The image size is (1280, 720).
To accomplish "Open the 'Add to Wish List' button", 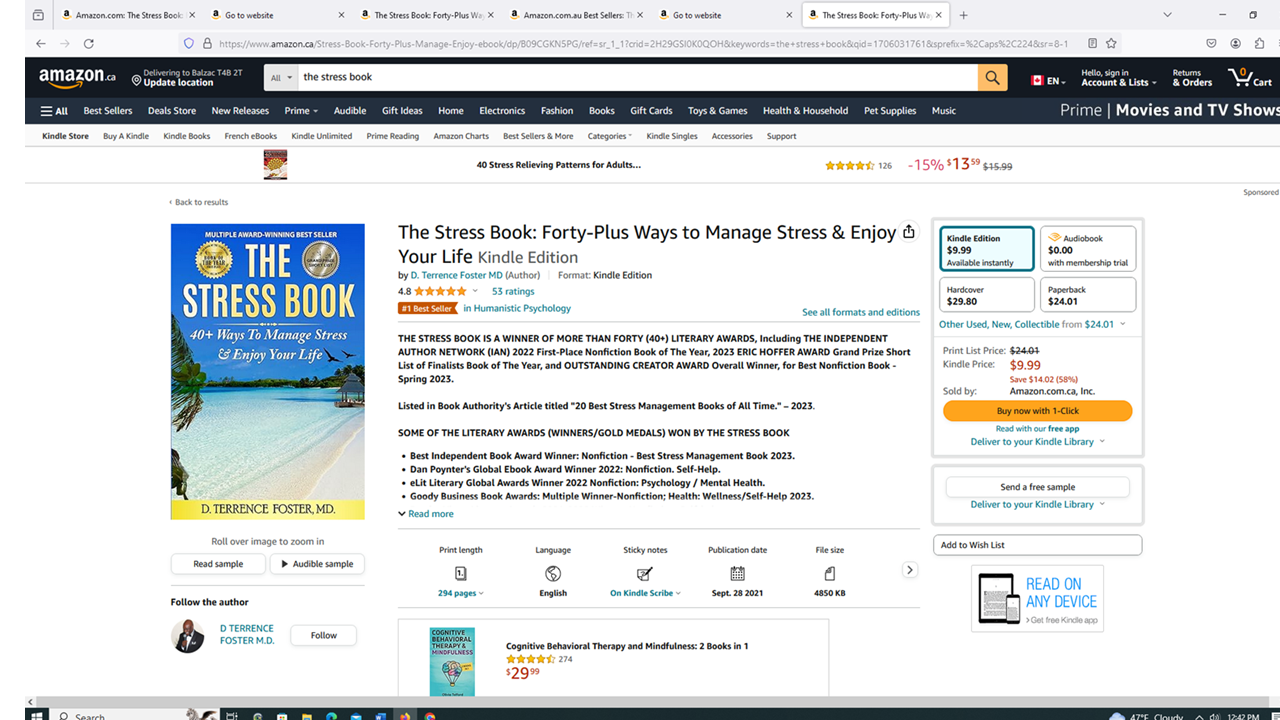I will (x=1038, y=545).
